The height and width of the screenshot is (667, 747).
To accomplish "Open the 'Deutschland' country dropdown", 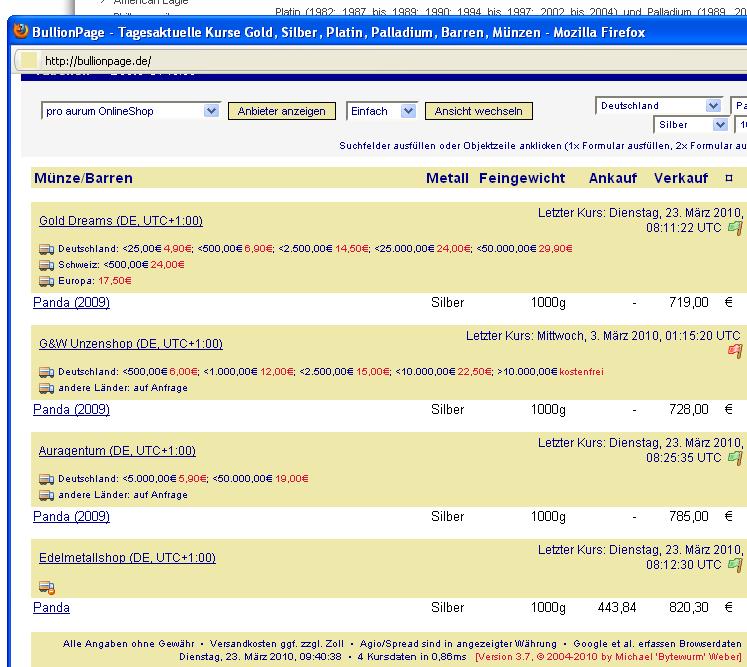I will coord(713,106).
